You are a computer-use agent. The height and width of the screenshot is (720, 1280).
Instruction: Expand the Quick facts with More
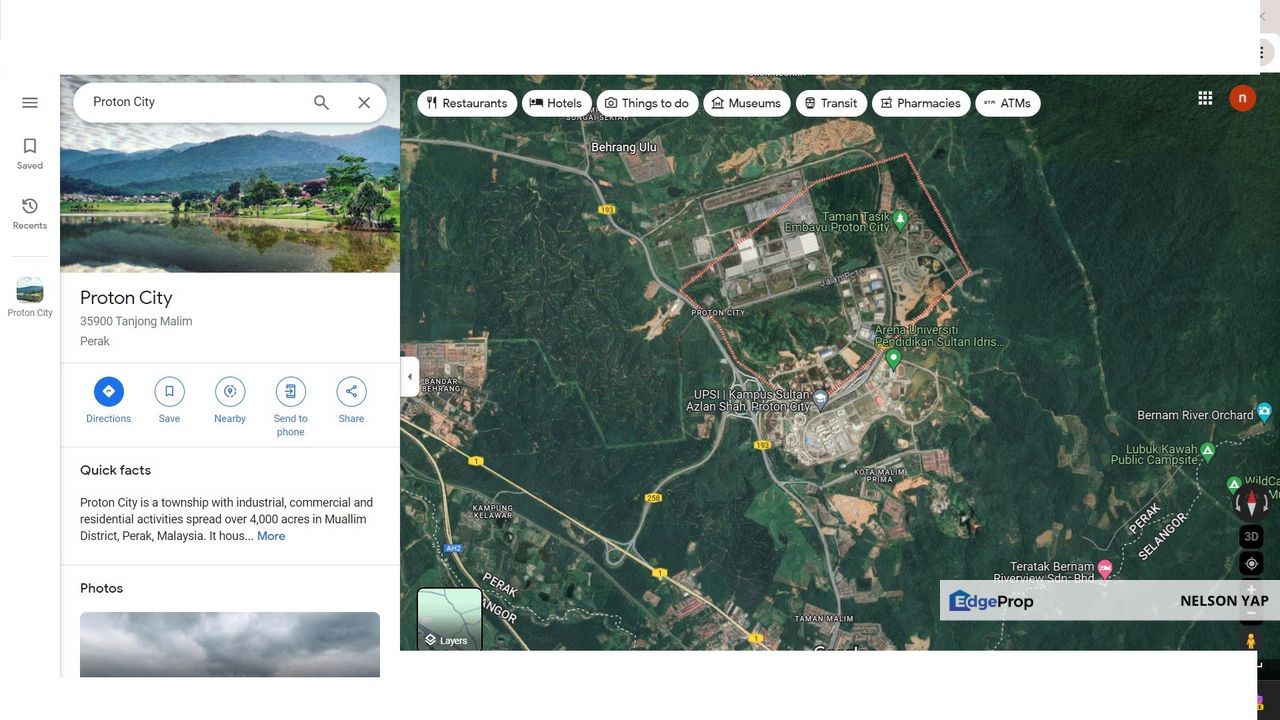[271, 536]
